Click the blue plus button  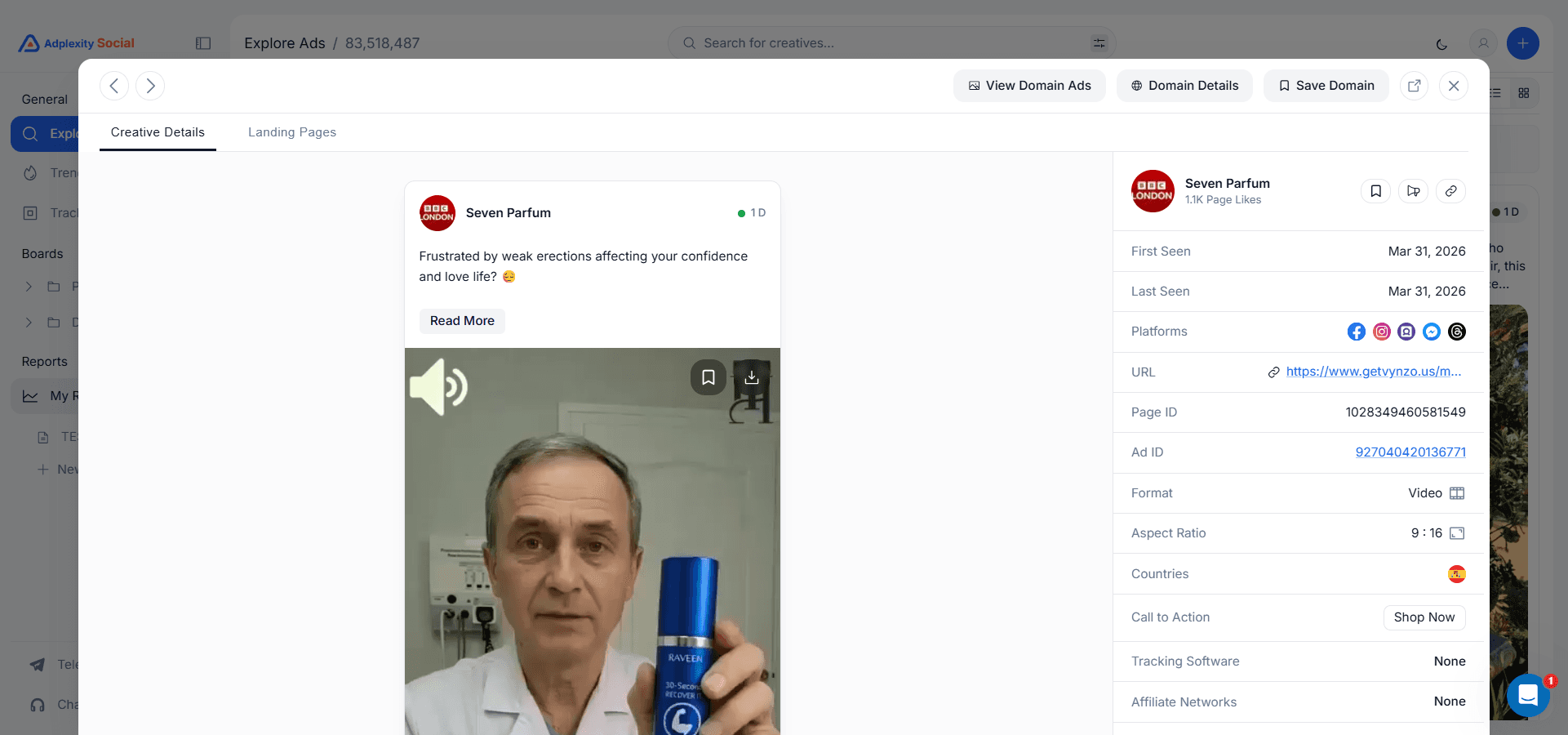click(x=1523, y=43)
